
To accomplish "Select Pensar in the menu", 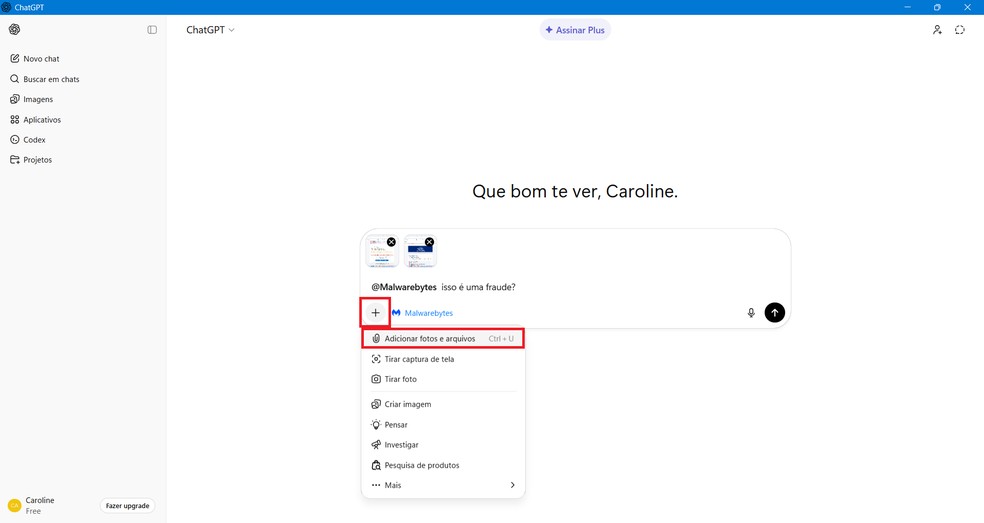I will pyautogui.click(x=443, y=424).
